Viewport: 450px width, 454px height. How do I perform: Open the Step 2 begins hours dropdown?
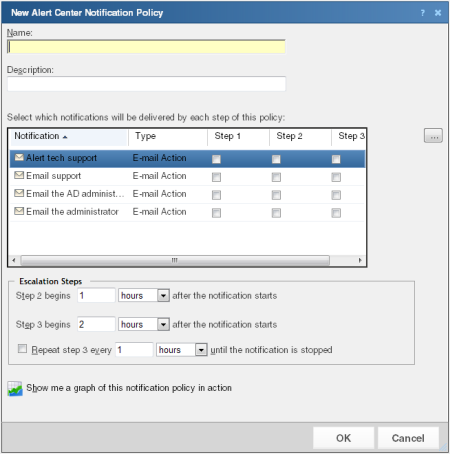coord(163,296)
